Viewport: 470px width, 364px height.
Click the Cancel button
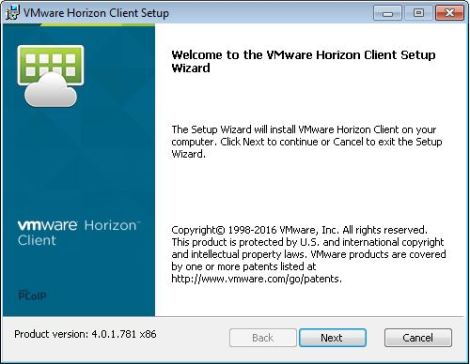coord(418,338)
